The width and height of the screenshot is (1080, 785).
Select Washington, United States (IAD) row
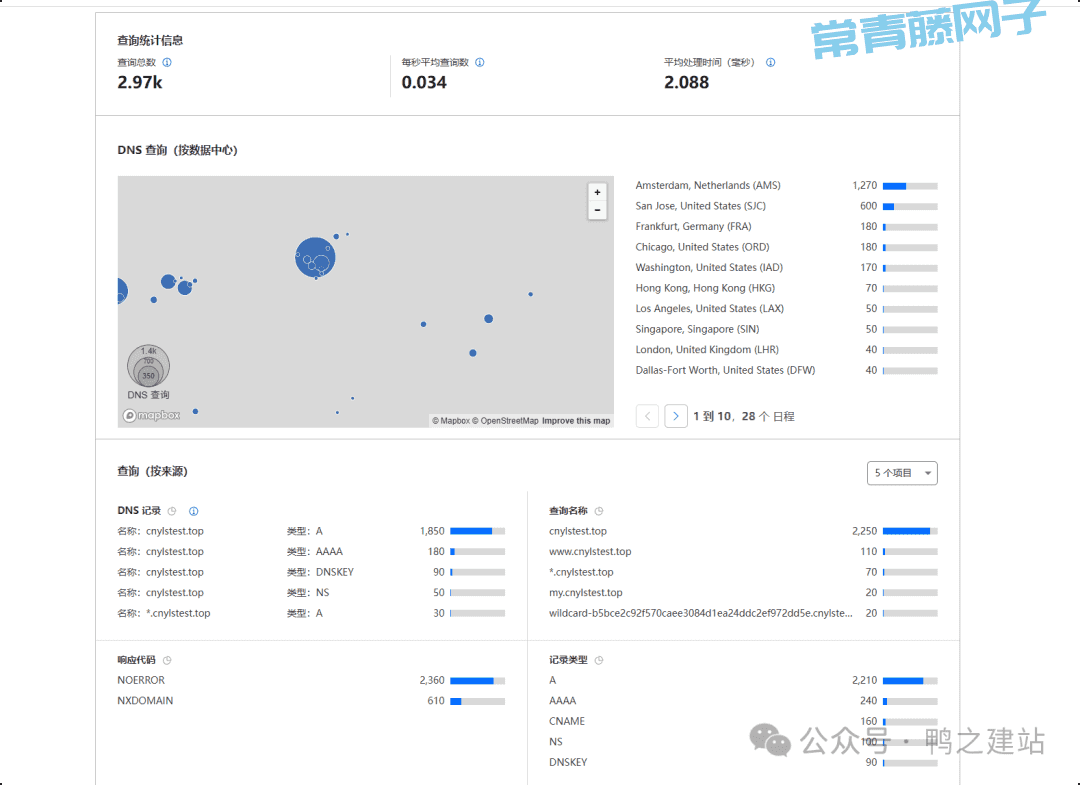click(x=786, y=268)
